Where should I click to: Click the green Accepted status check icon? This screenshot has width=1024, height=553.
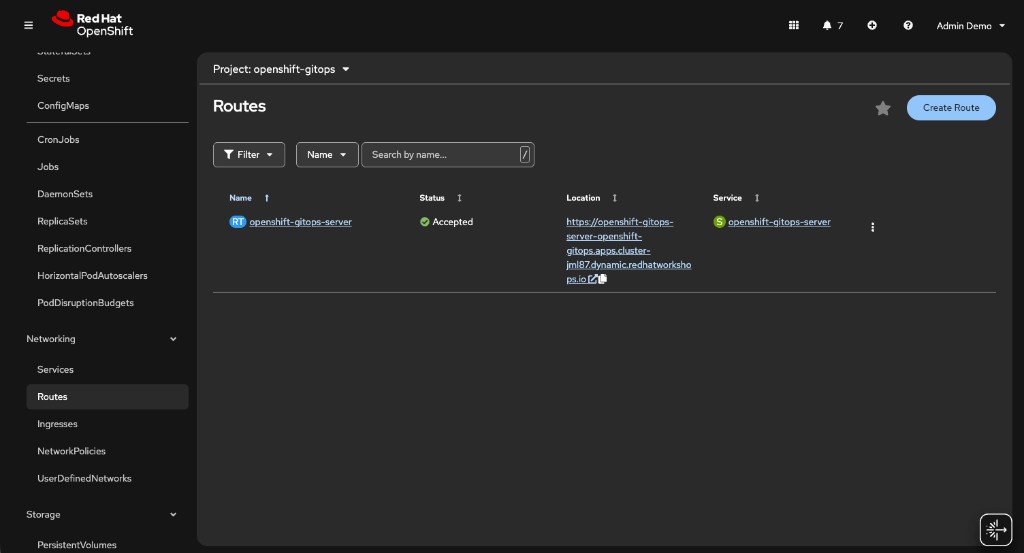point(424,222)
